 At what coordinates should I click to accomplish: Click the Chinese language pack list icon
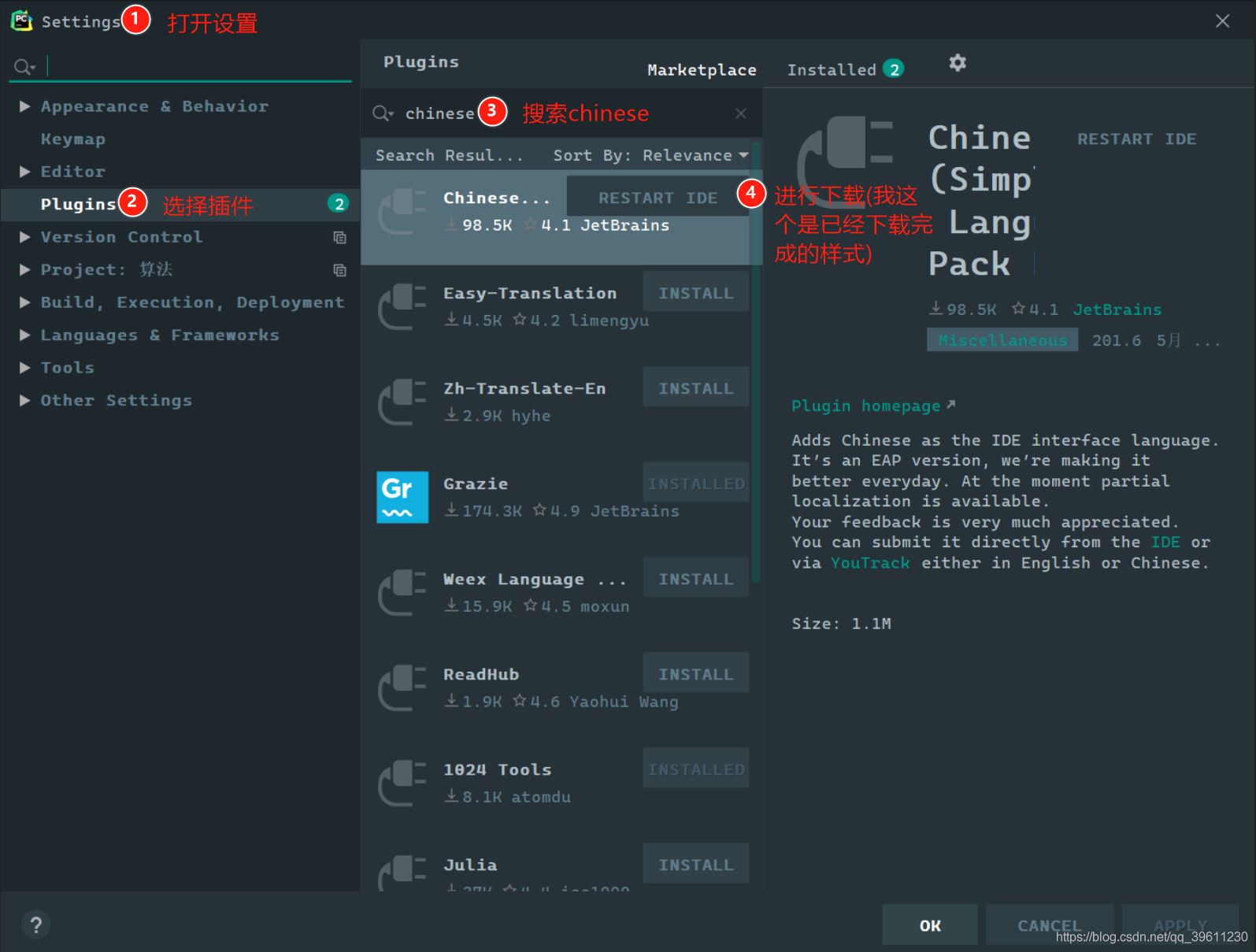pyautogui.click(x=402, y=211)
